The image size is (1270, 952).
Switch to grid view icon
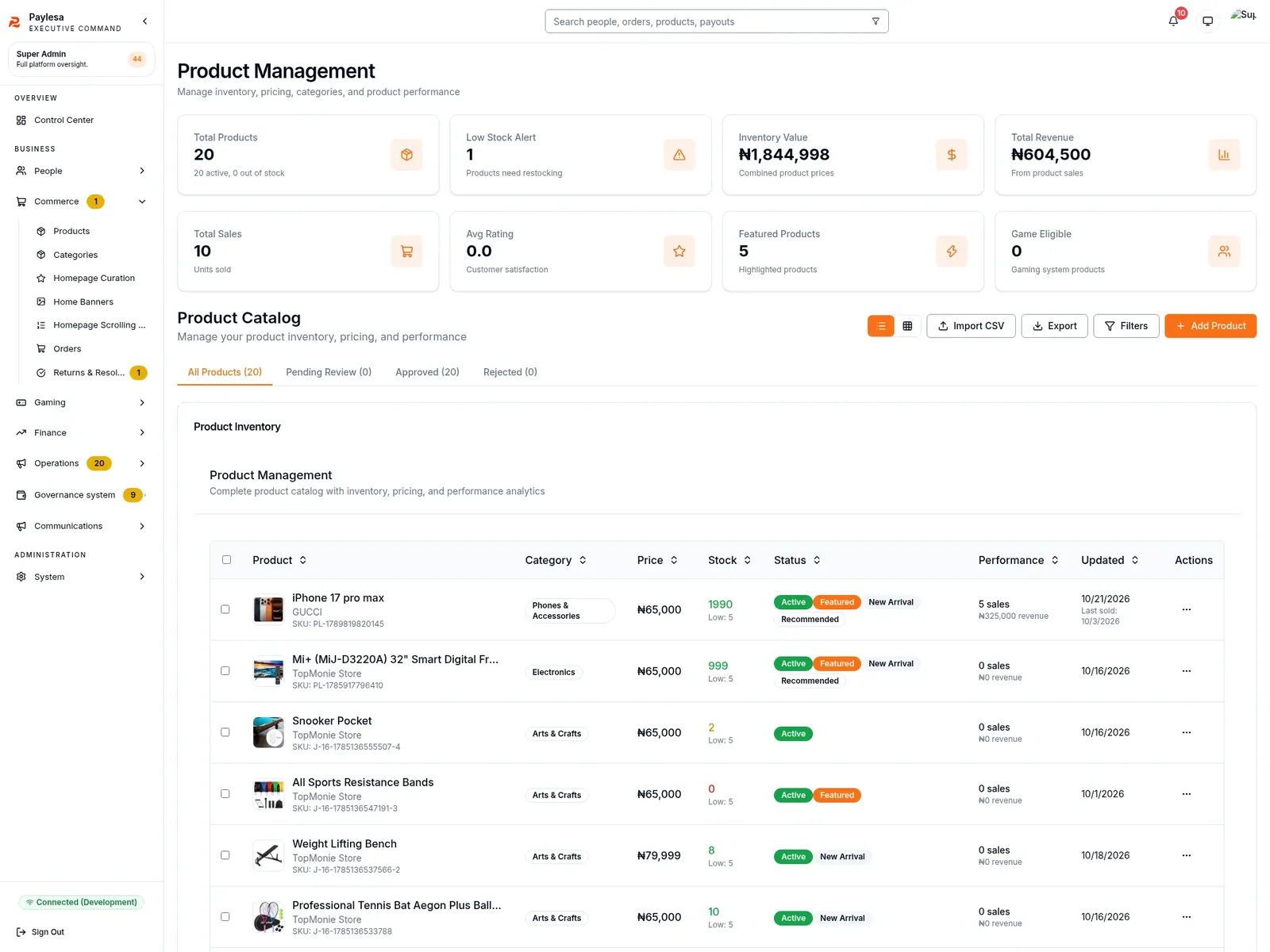(x=907, y=326)
